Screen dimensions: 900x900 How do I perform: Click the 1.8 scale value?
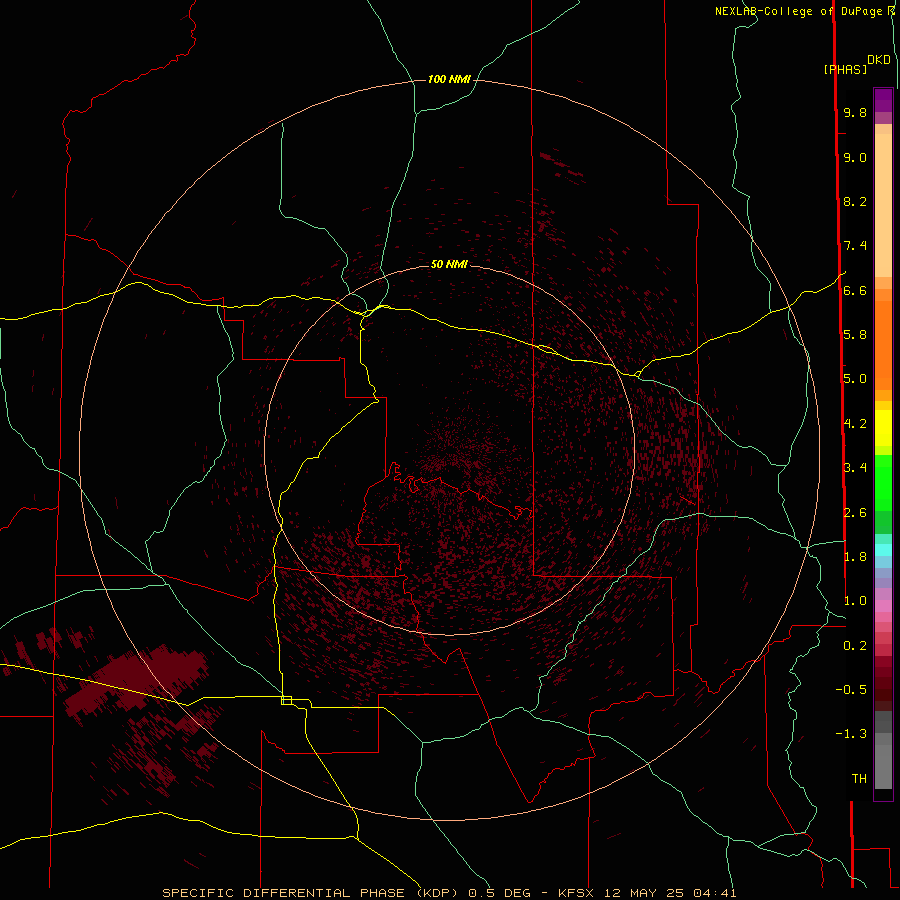tap(855, 557)
